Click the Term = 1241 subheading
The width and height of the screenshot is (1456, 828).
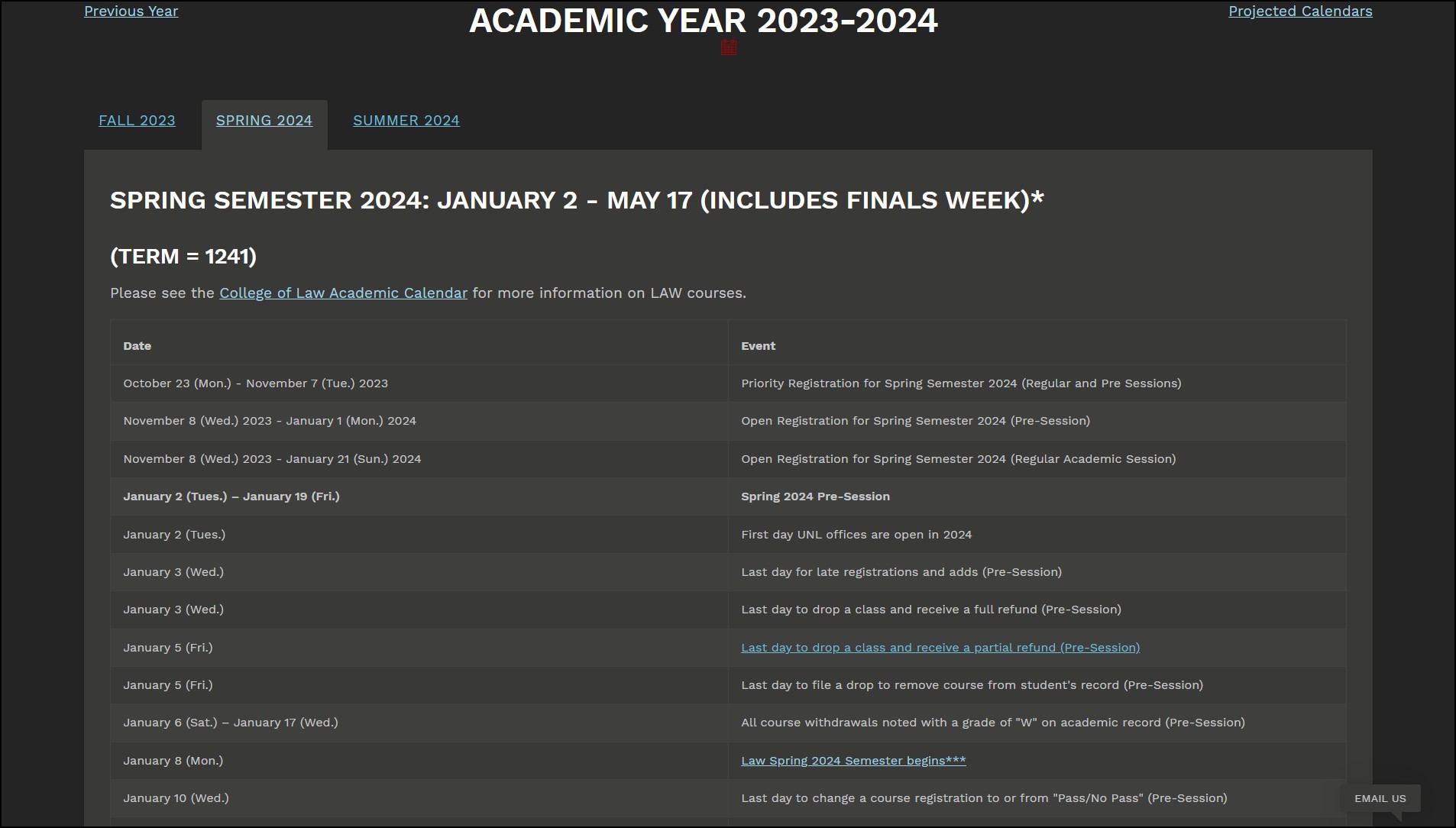(x=183, y=257)
